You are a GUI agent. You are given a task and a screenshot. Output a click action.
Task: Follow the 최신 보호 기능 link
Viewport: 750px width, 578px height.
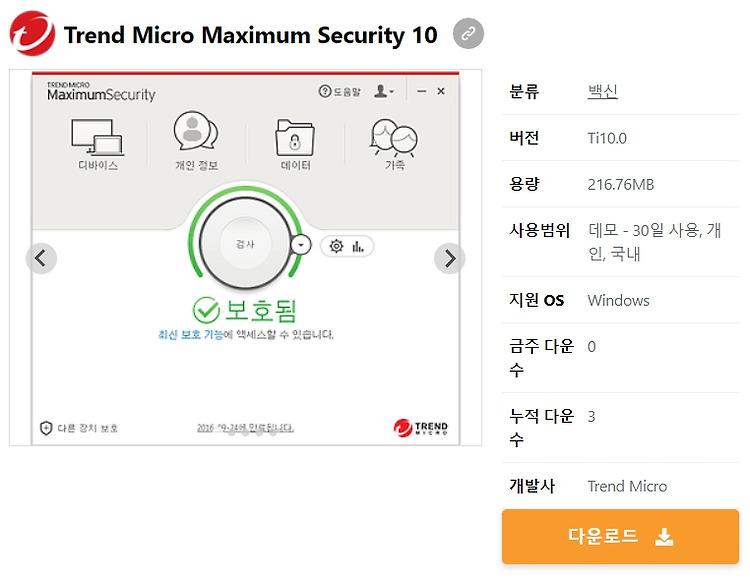point(191,334)
